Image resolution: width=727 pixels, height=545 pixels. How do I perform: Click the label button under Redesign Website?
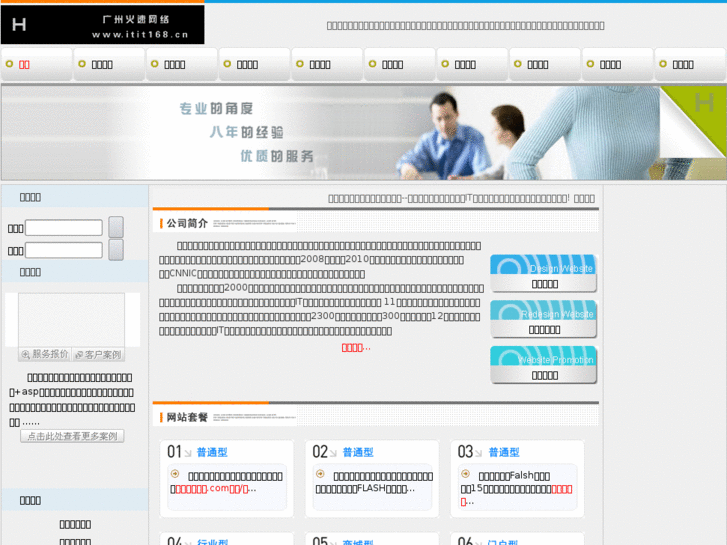tap(544, 330)
